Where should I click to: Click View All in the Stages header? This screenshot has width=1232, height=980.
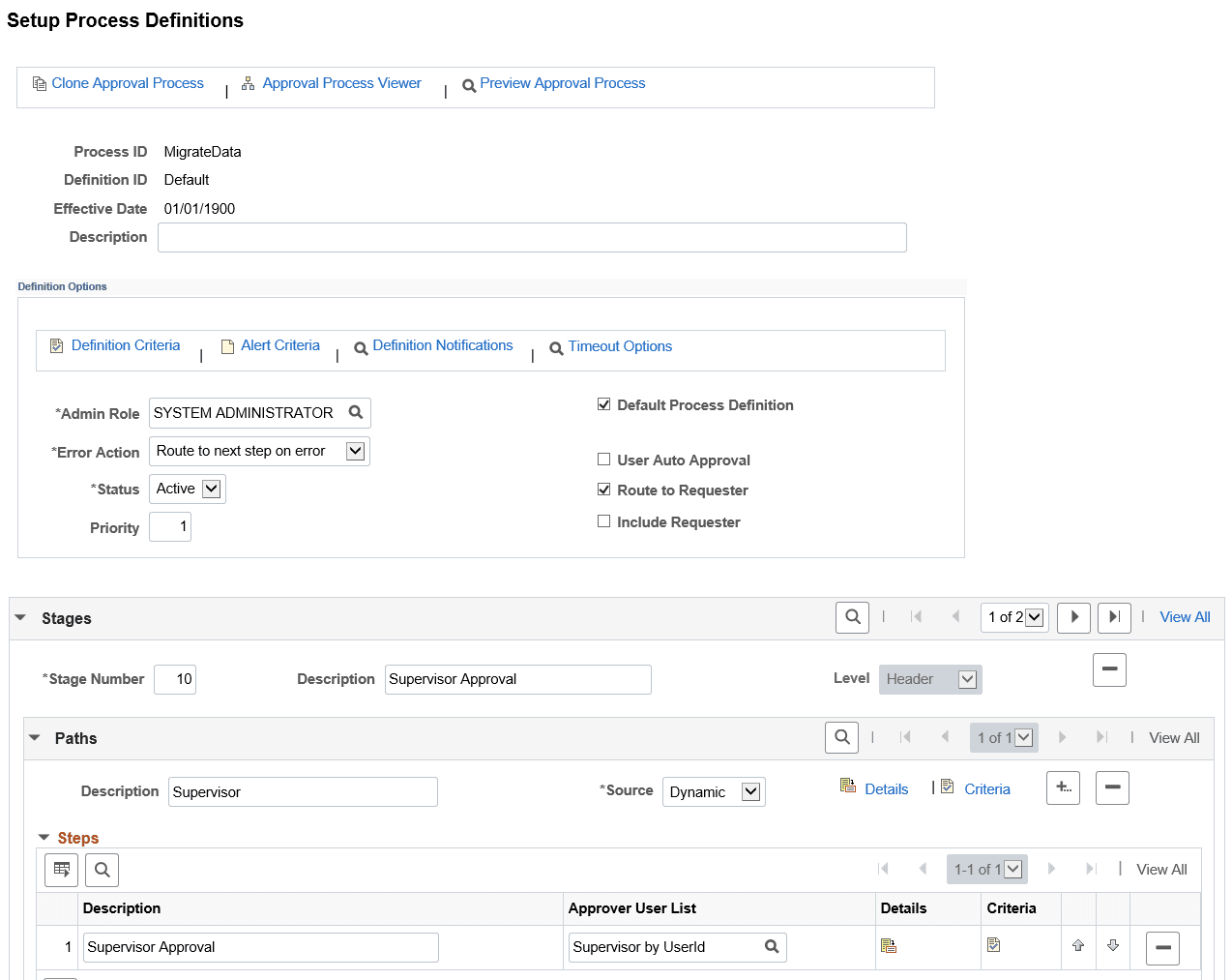1184,616
